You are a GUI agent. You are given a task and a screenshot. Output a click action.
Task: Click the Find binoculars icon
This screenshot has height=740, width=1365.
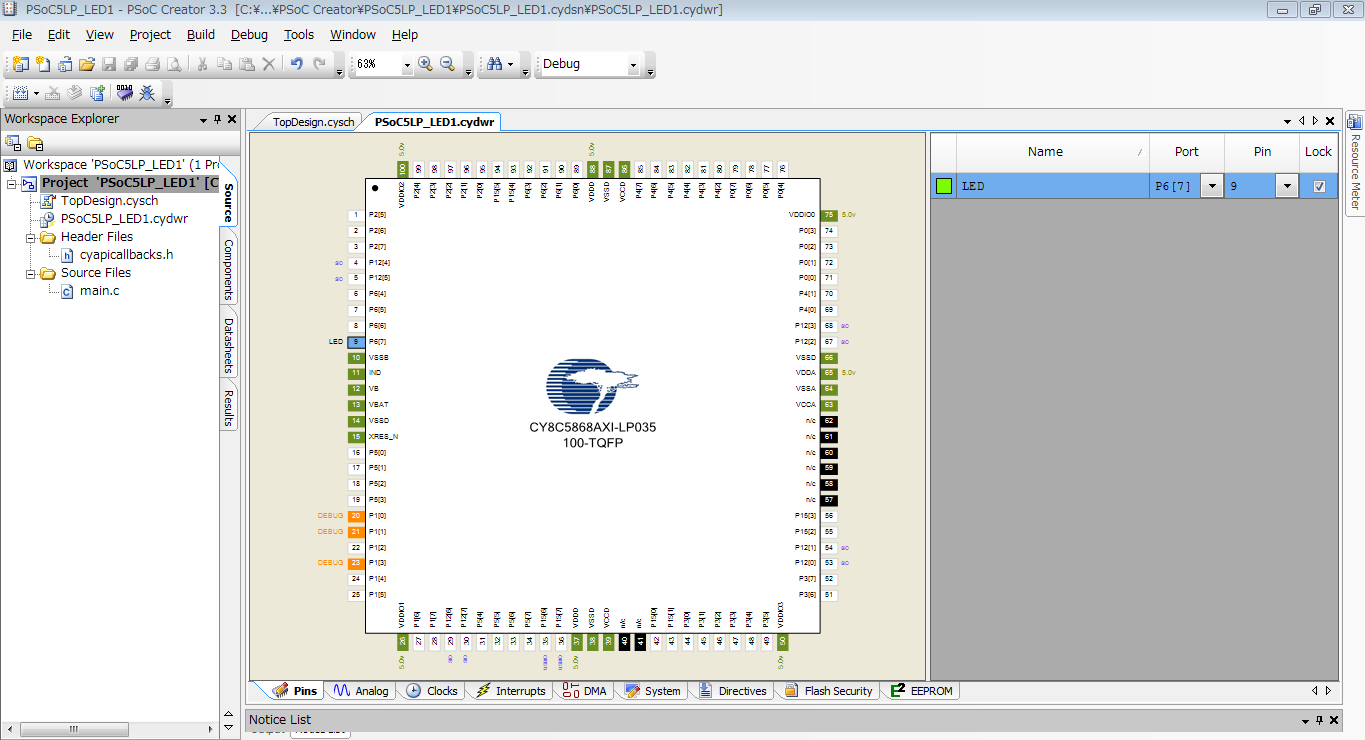(x=494, y=64)
